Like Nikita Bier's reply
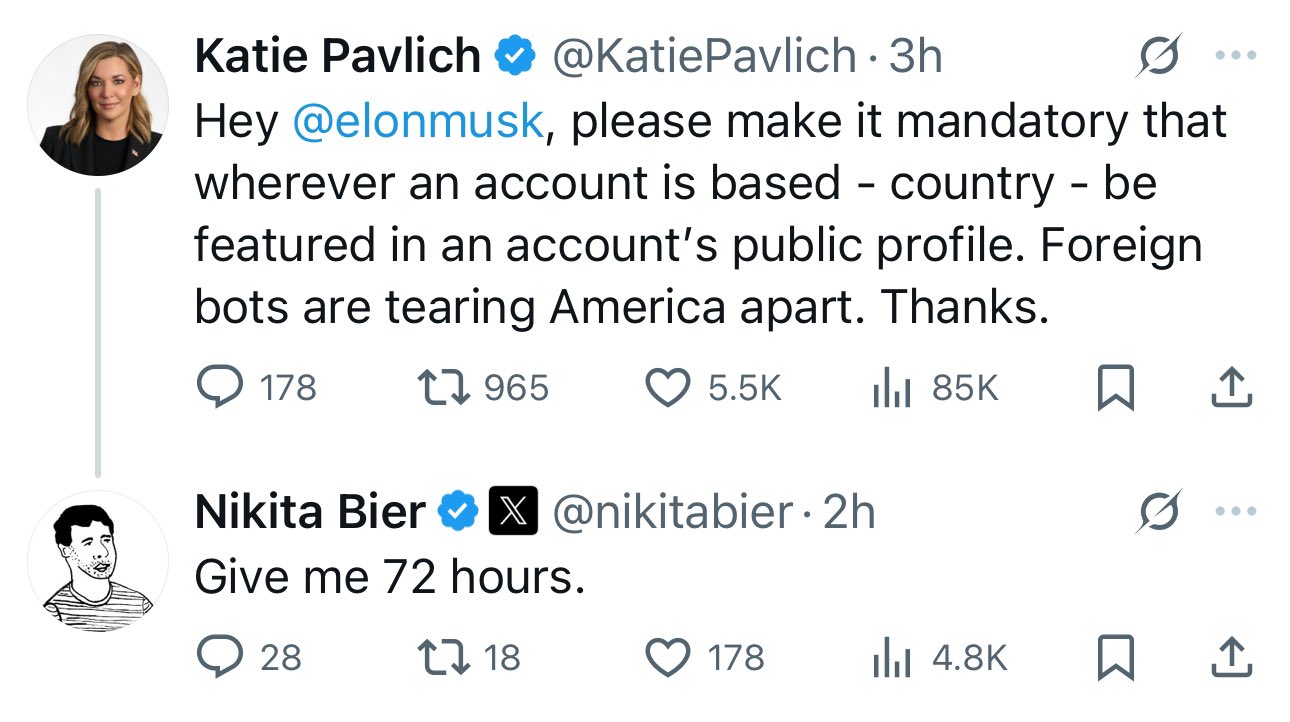1290x722 pixels. click(x=670, y=657)
